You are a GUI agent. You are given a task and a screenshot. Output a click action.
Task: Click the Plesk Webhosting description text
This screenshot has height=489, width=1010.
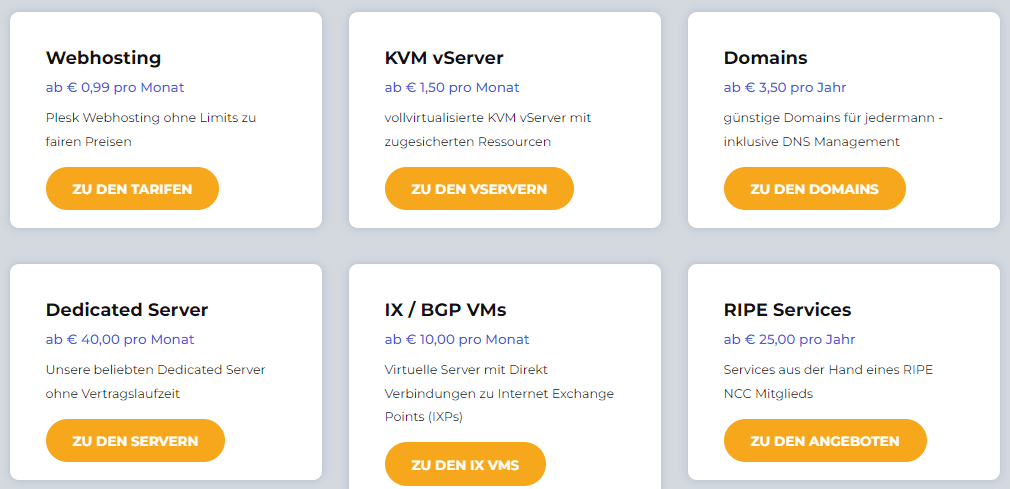(x=151, y=129)
